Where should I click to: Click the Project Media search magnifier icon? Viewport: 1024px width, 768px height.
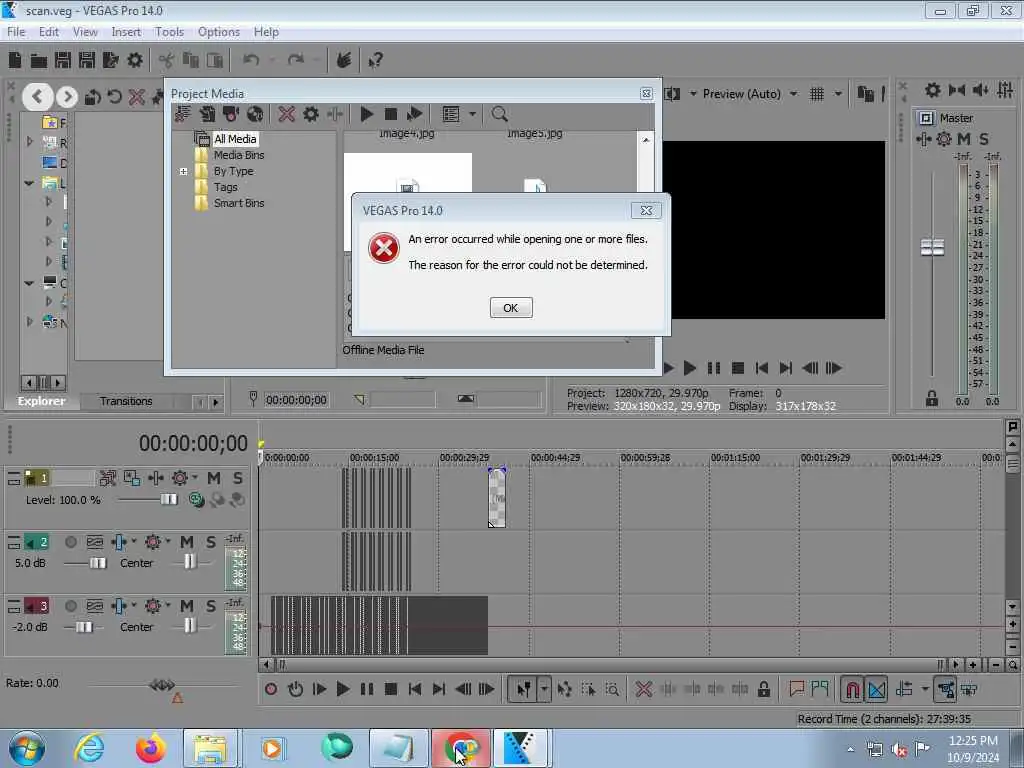click(500, 114)
